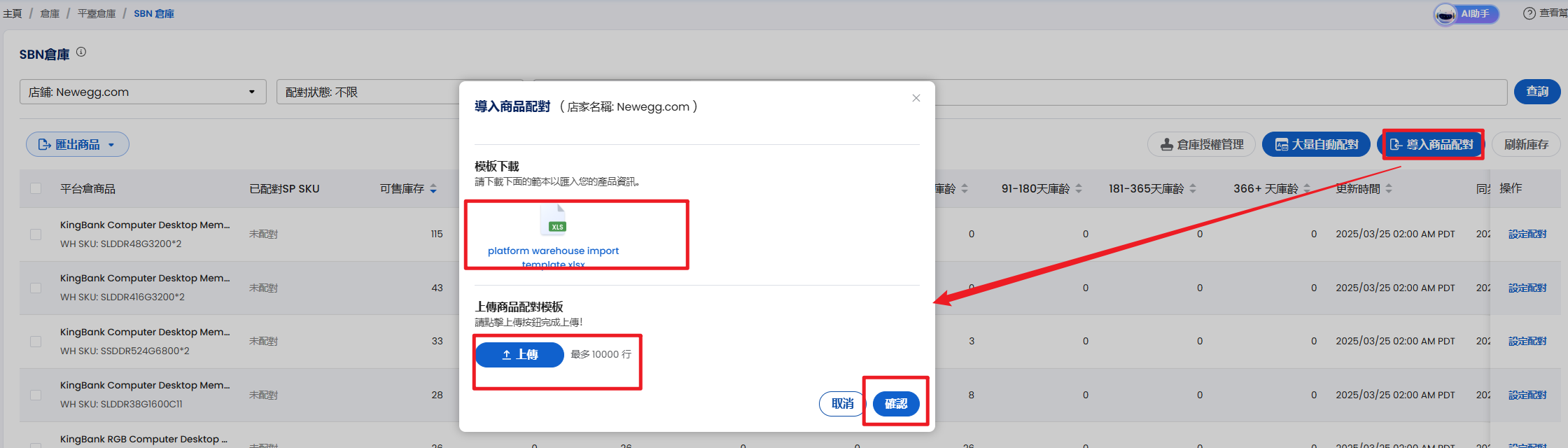Sort by 181-365天庫齡 column arrows

tap(1193, 189)
